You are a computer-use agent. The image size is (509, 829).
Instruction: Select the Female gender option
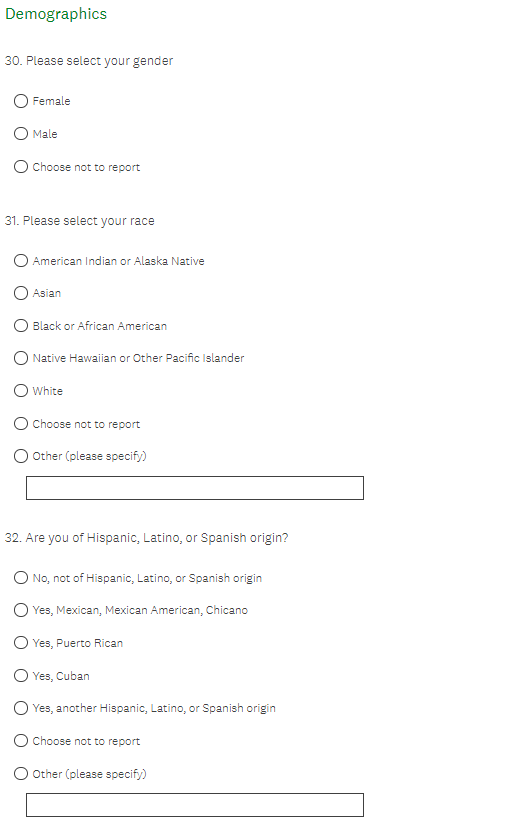(x=21, y=101)
